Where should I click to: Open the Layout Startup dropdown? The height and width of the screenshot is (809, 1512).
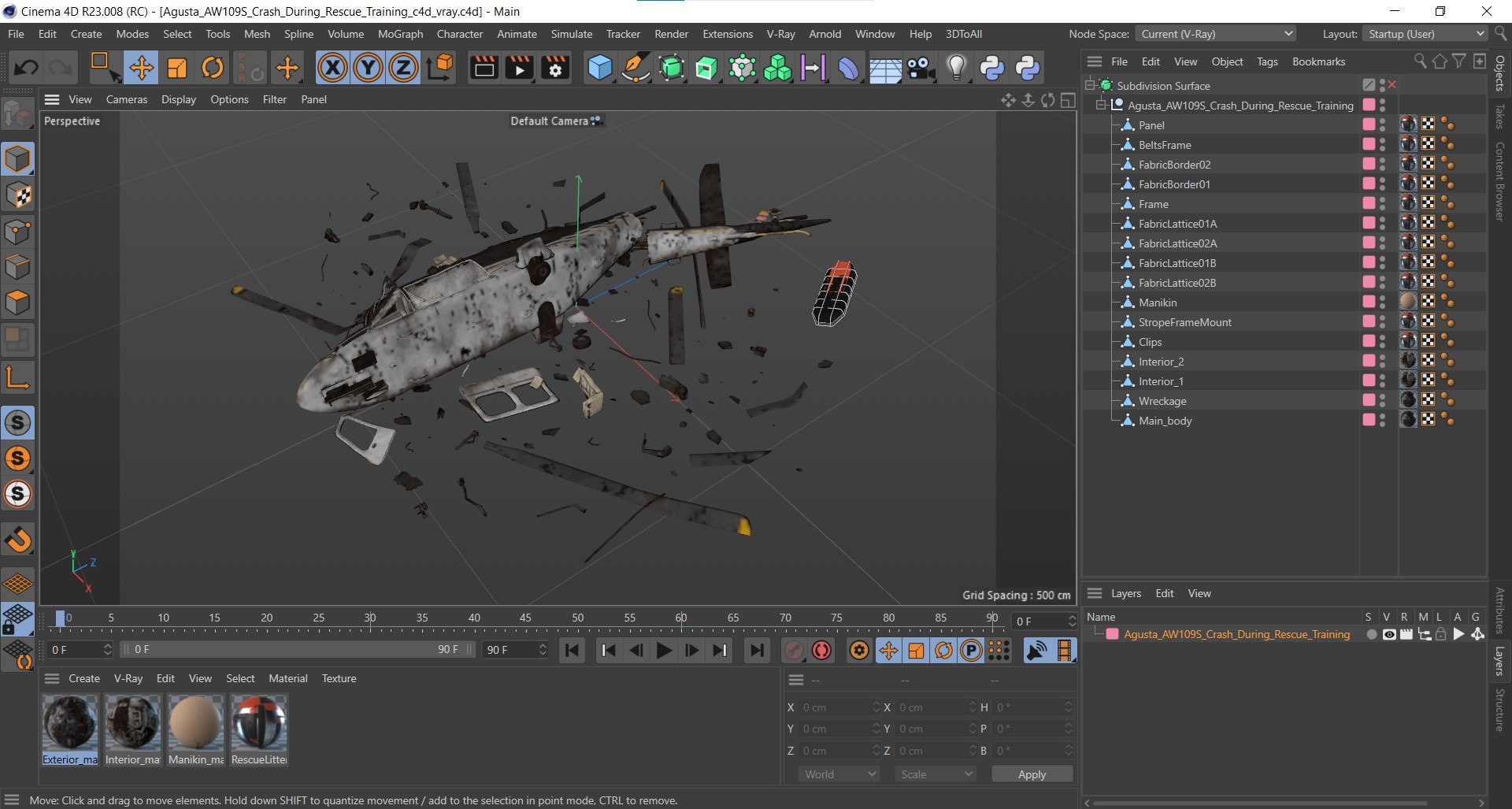(1426, 34)
